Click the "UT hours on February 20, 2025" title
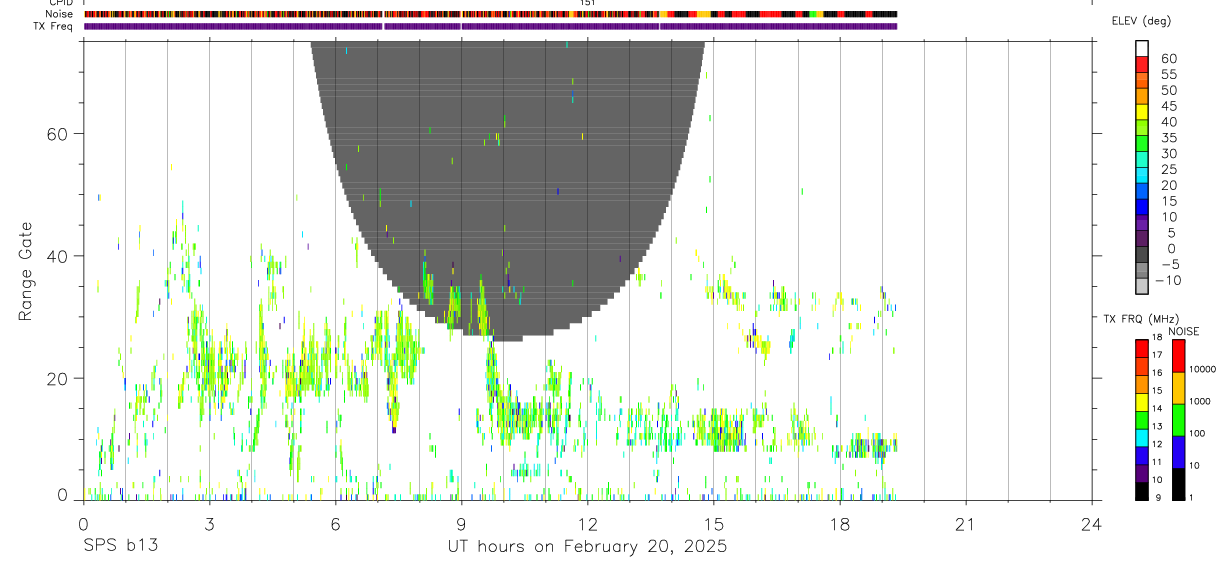The image size is (1228, 567). (x=587, y=547)
